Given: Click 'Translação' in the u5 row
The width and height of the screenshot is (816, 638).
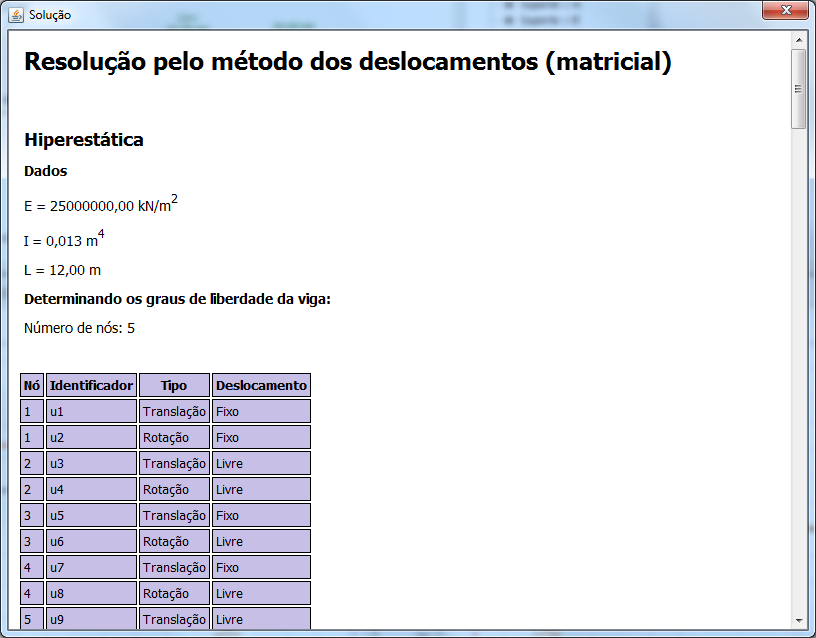Looking at the screenshot, I should (174, 515).
